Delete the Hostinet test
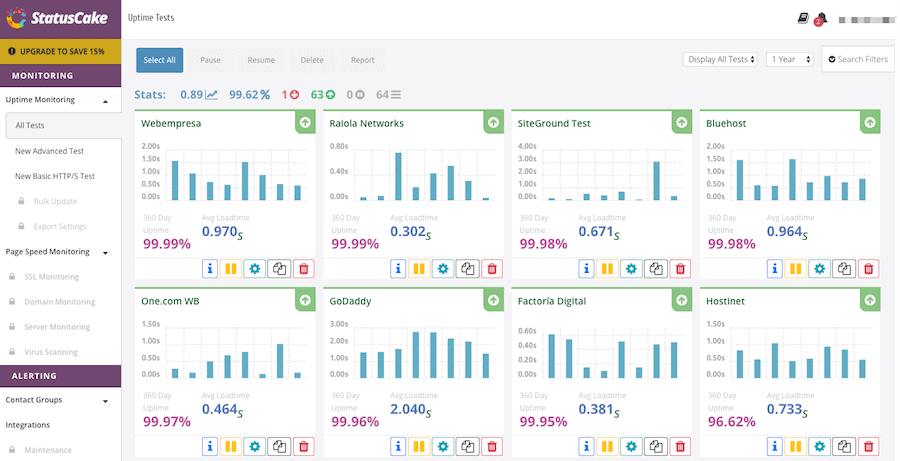 [x=868, y=446]
